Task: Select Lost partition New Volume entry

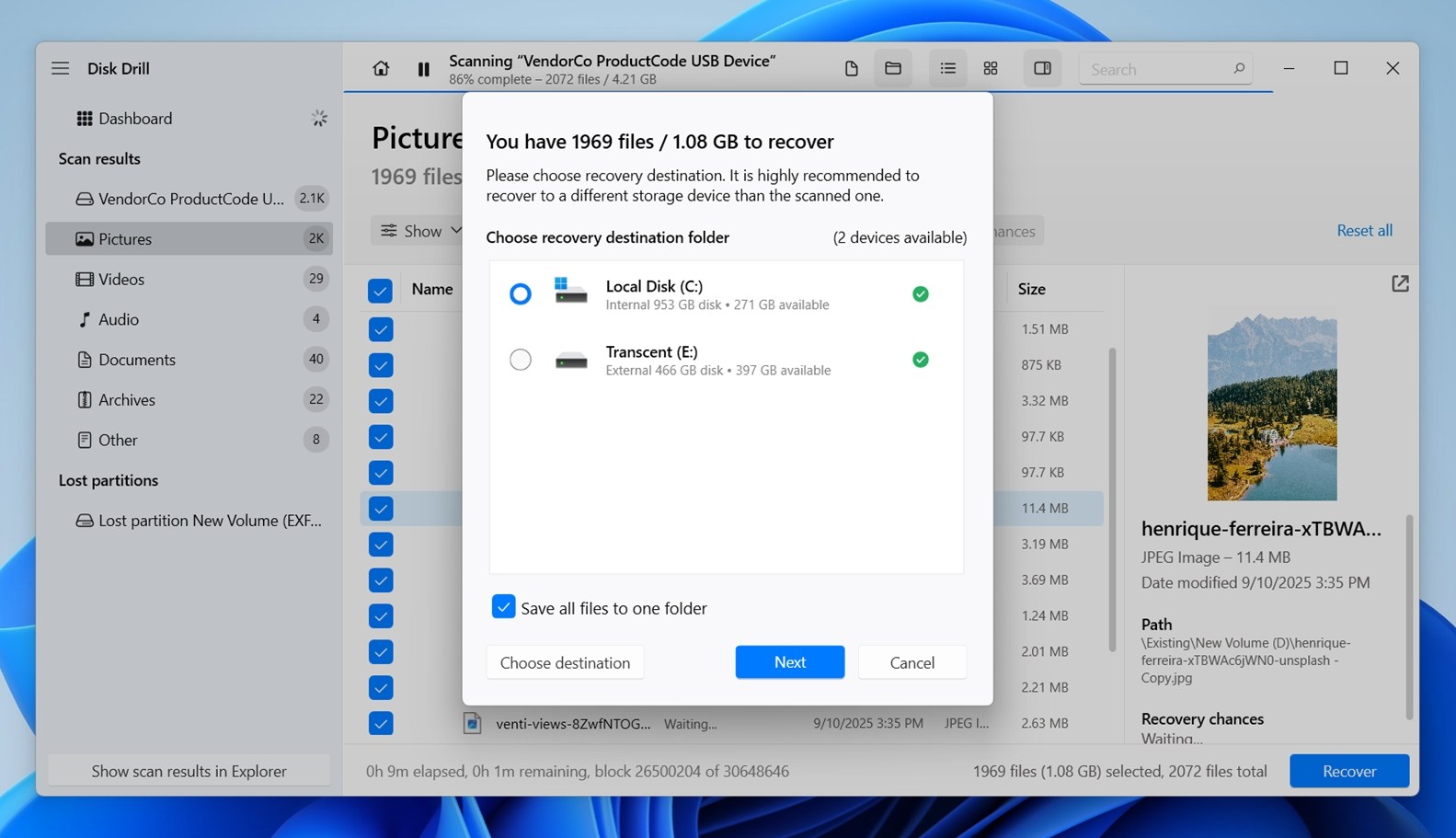Action: [209, 521]
